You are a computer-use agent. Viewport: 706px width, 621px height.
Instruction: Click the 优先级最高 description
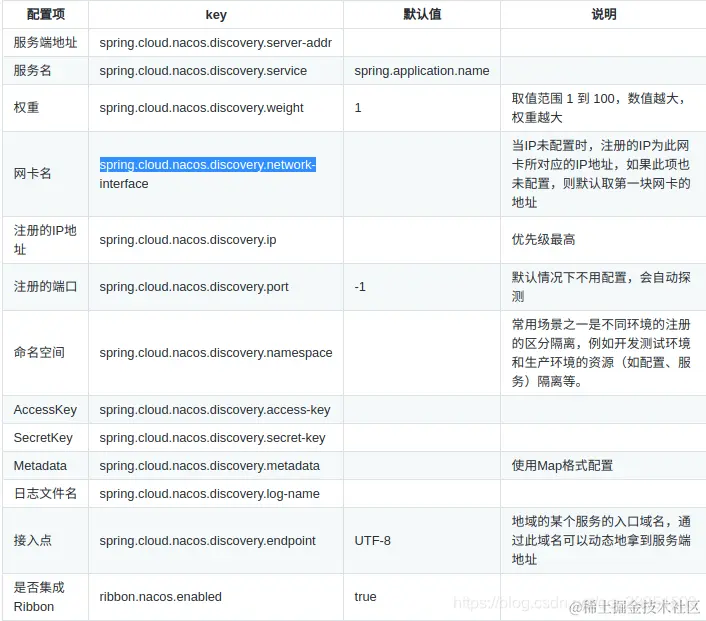point(543,240)
